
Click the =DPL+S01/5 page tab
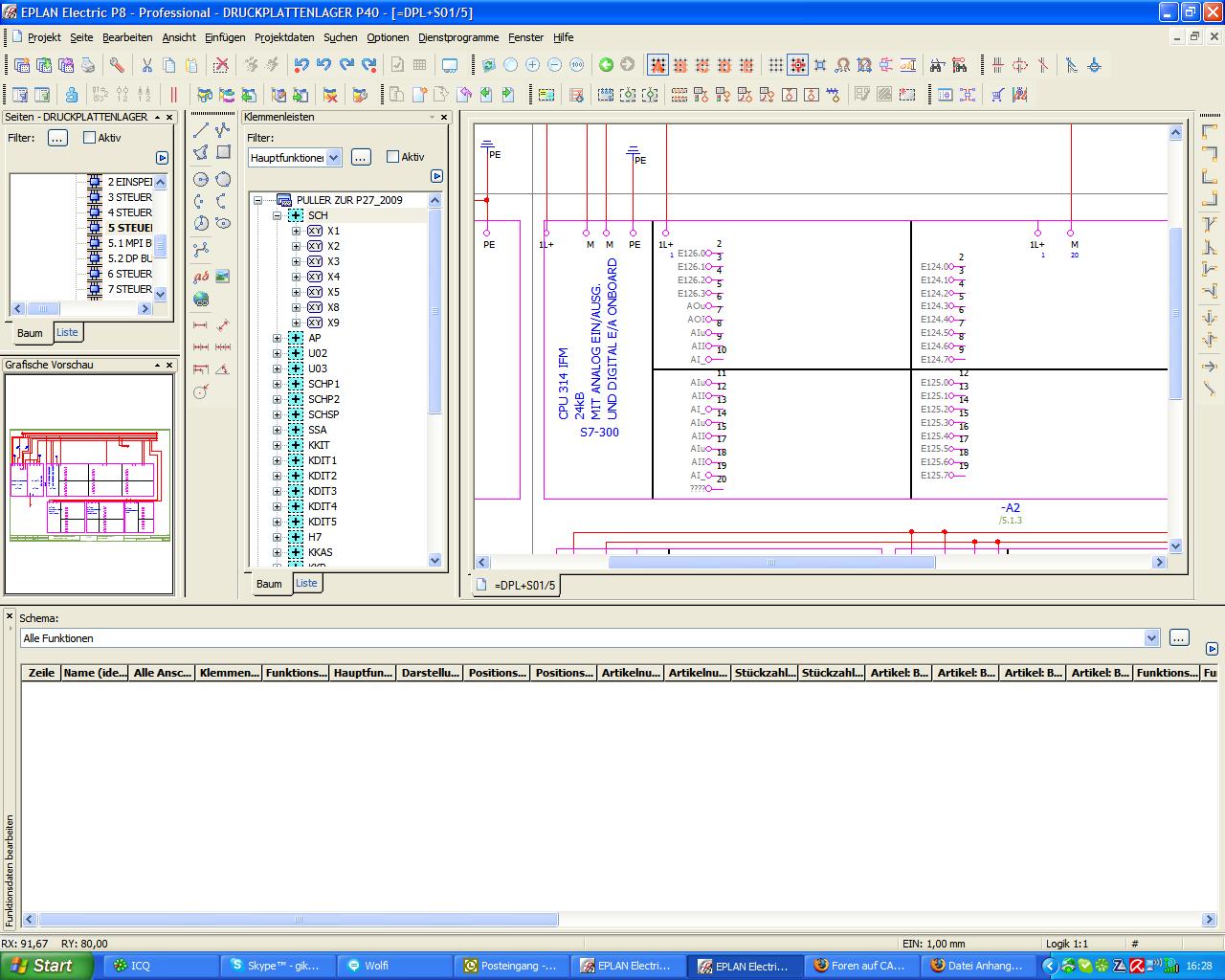516,585
